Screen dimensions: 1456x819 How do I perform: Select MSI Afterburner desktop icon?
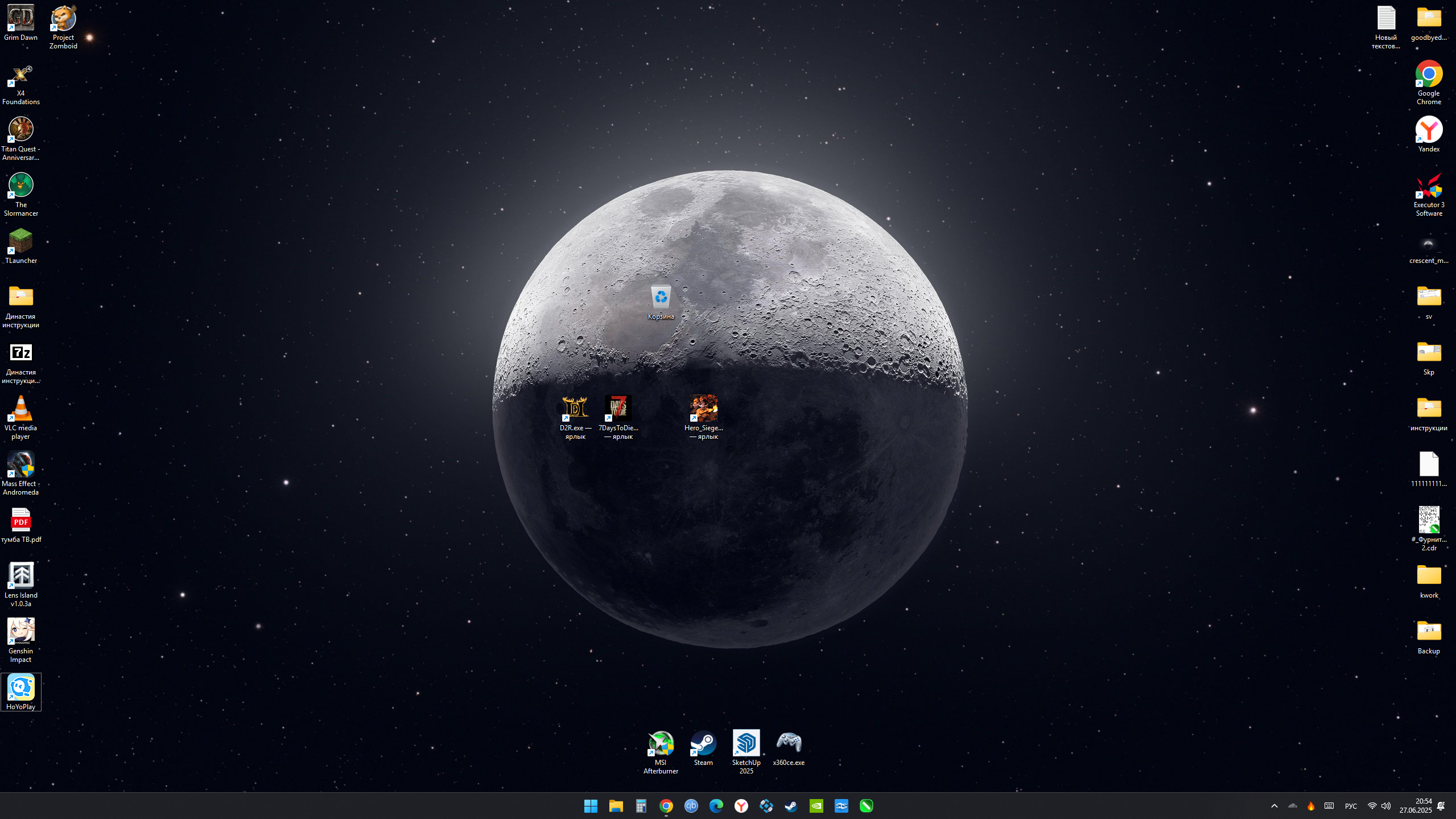[661, 744]
